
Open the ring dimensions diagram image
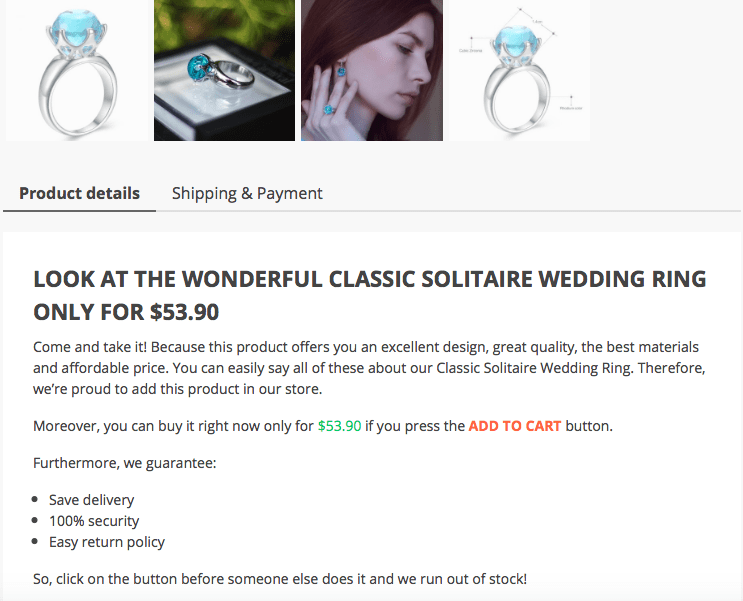tap(520, 70)
